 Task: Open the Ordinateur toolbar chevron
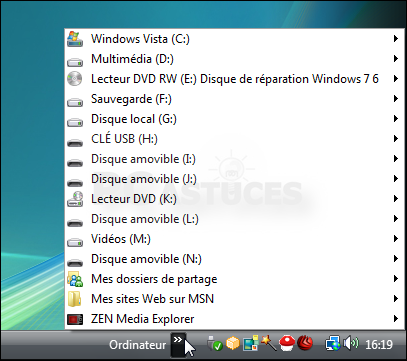(x=178, y=344)
